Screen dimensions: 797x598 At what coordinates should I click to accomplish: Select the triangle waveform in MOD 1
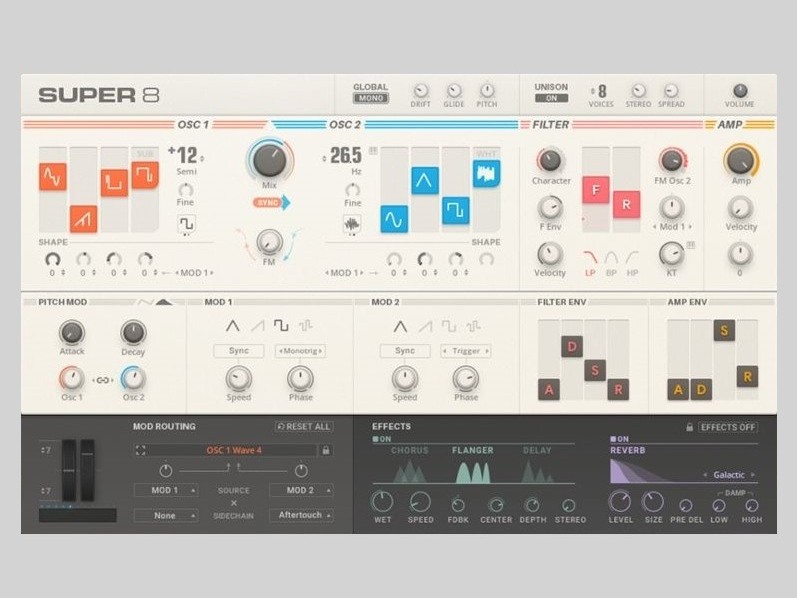(x=232, y=326)
